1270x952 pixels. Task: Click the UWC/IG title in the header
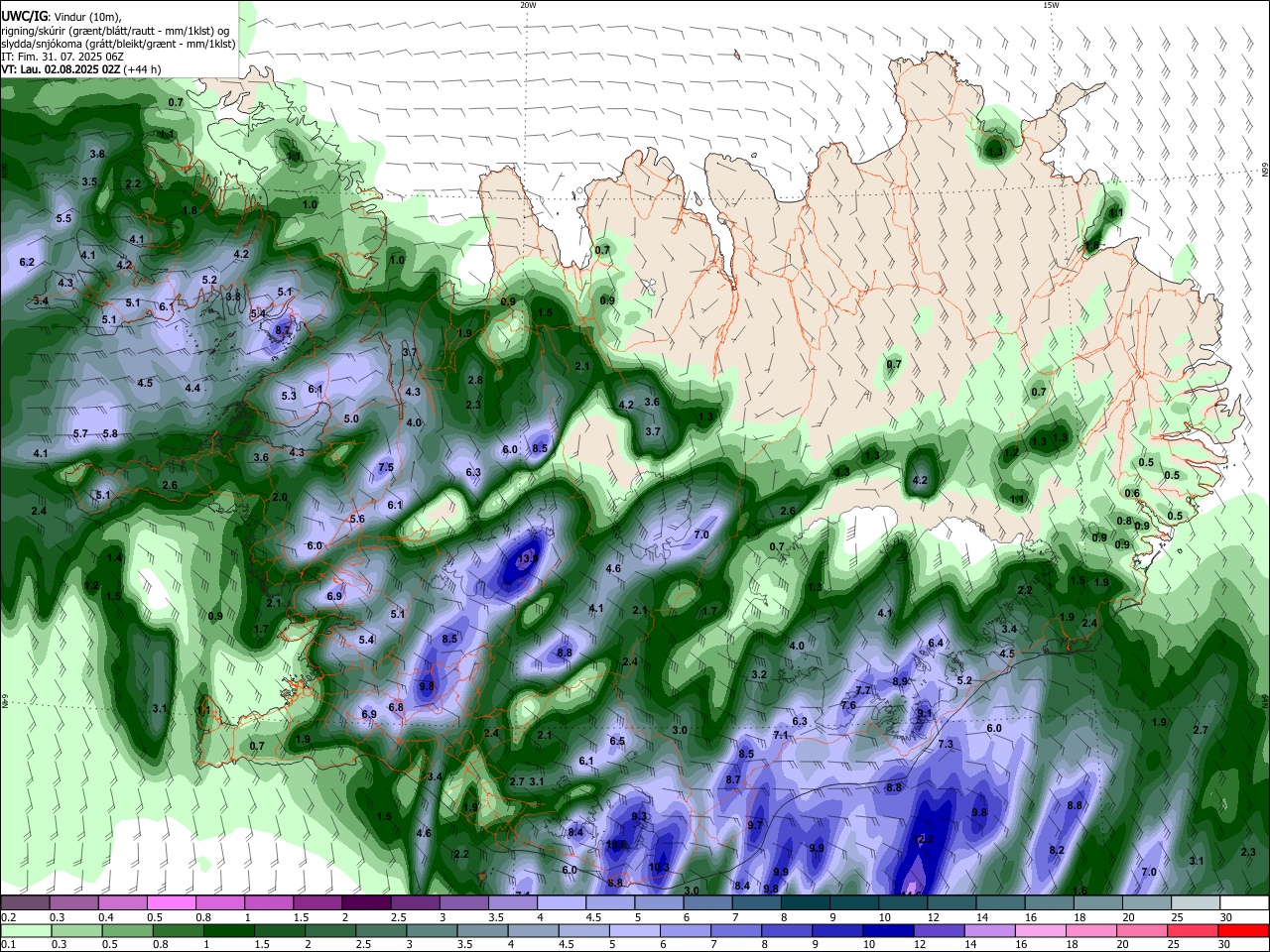(x=24, y=16)
